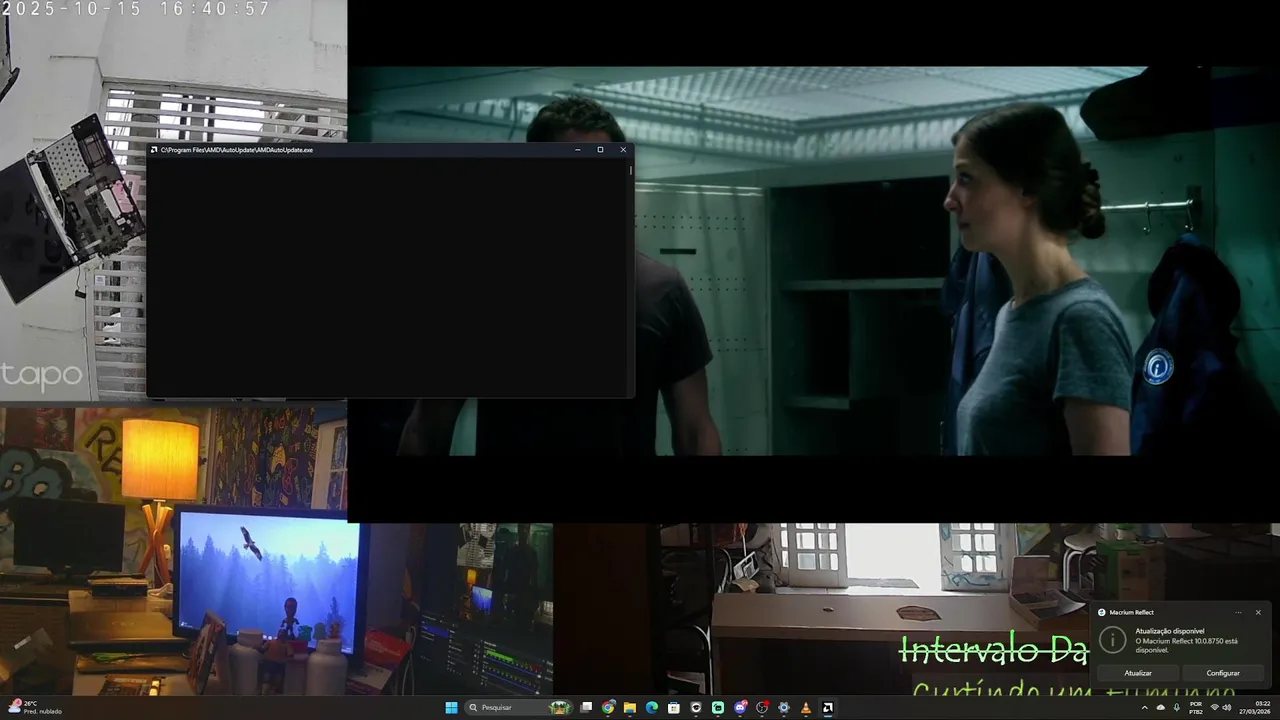Dismiss the Macrium Reflect notification

[1258, 612]
